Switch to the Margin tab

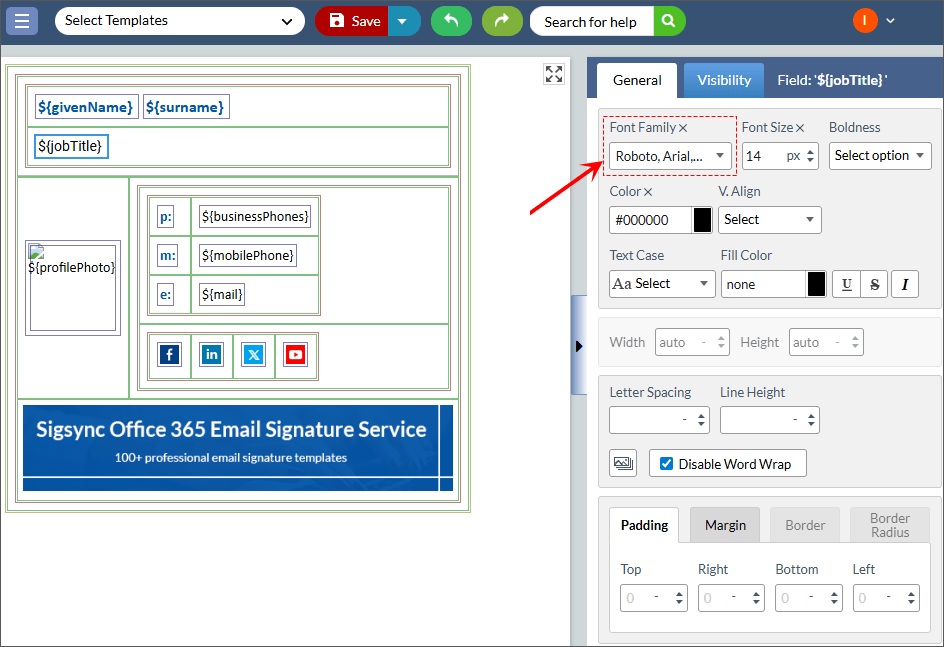(x=725, y=525)
